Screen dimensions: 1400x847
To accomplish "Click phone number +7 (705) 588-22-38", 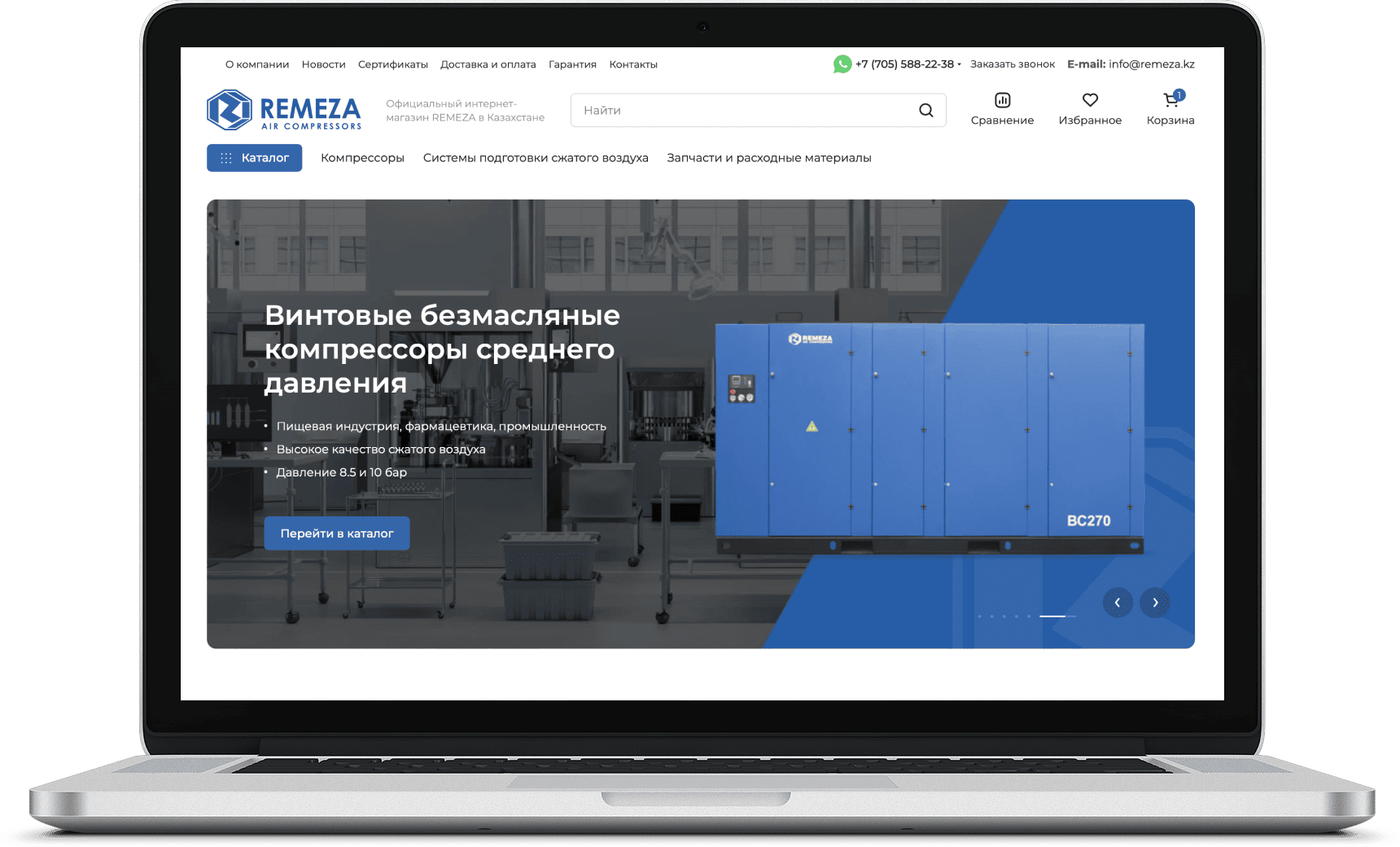I will tap(904, 64).
